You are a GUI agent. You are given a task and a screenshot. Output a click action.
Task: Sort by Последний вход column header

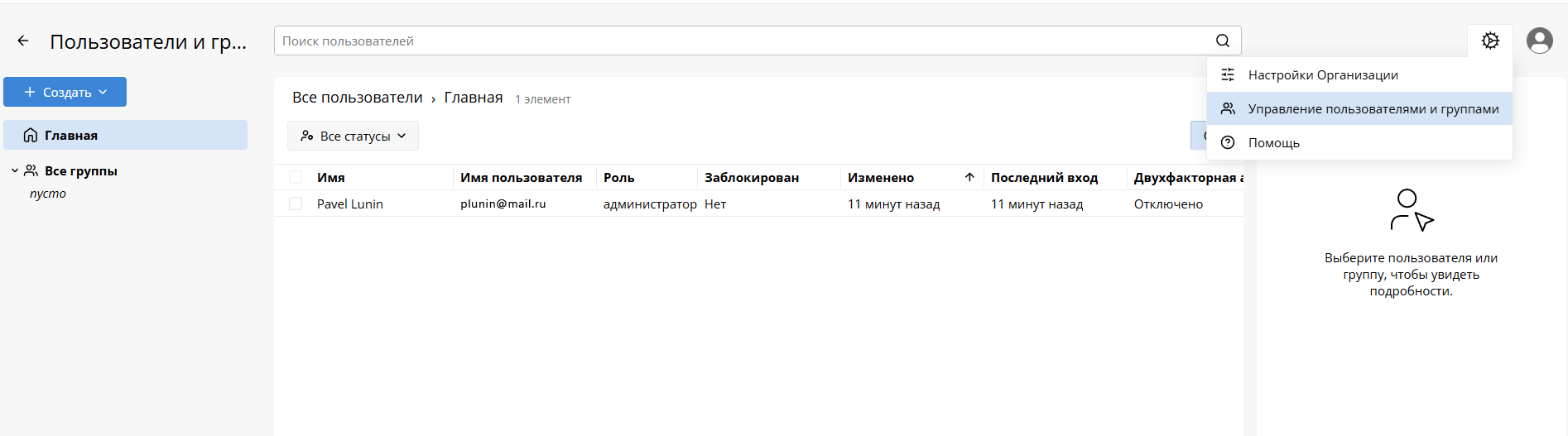click(1044, 177)
